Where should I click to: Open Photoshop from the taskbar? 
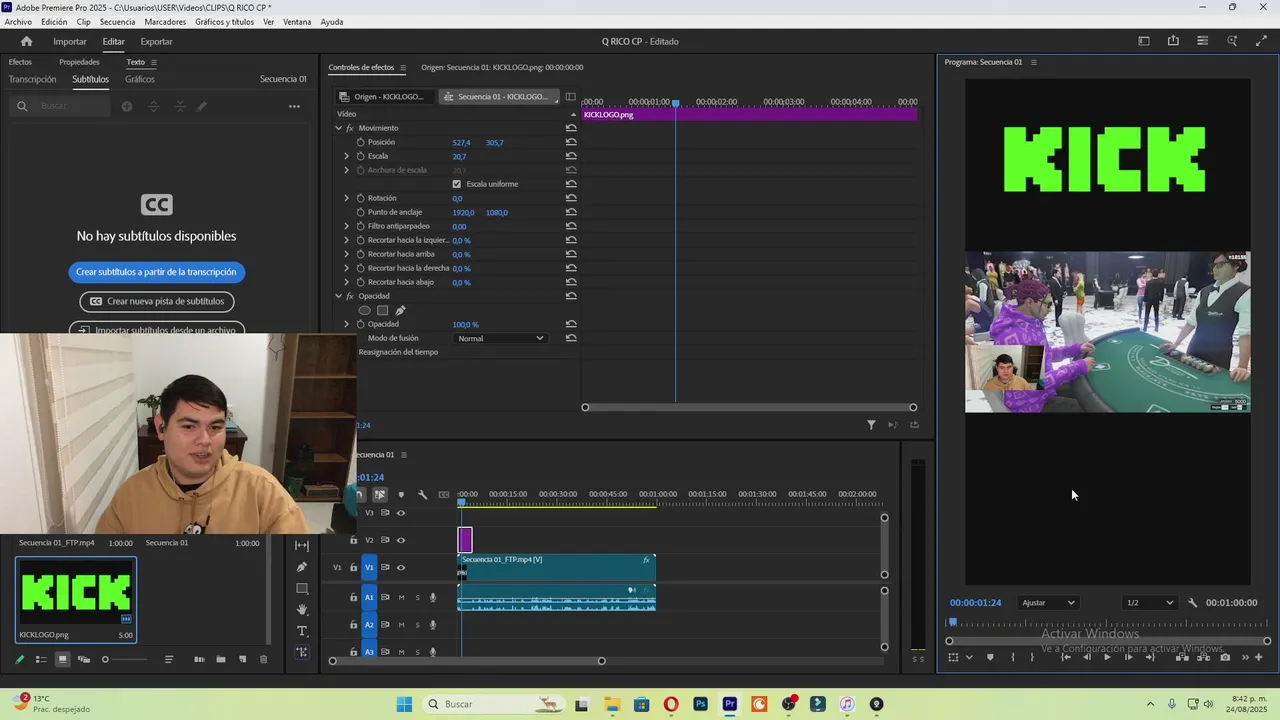pyautogui.click(x=700, y=704)
